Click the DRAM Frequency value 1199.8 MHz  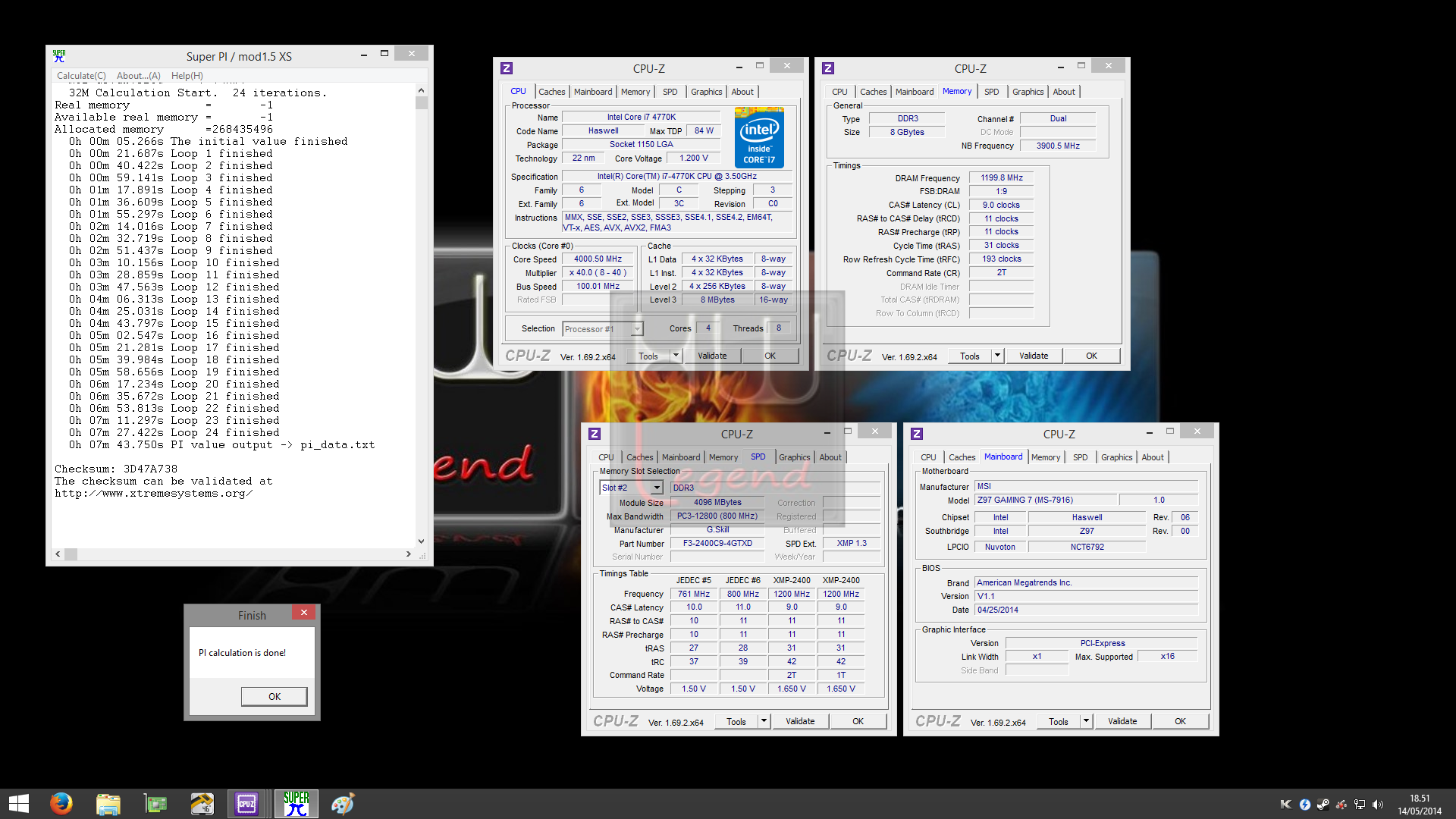[1002, 177]
